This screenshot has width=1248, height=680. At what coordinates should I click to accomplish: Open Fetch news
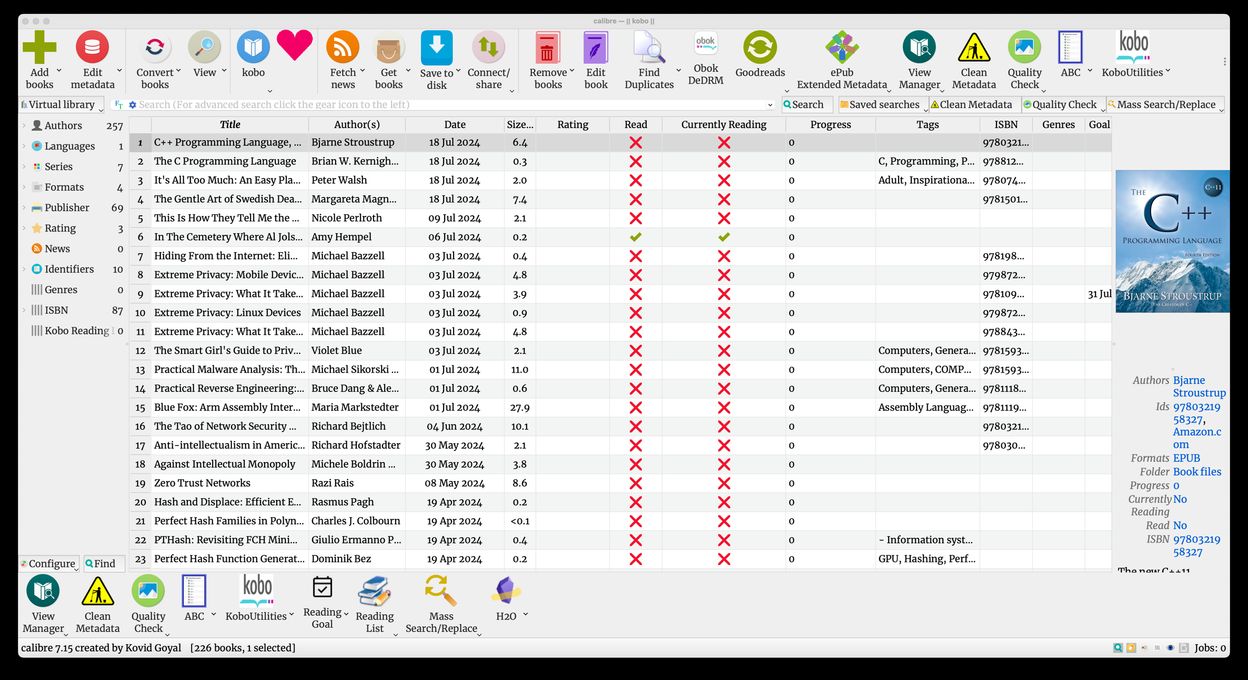click(x=343, y=47)
